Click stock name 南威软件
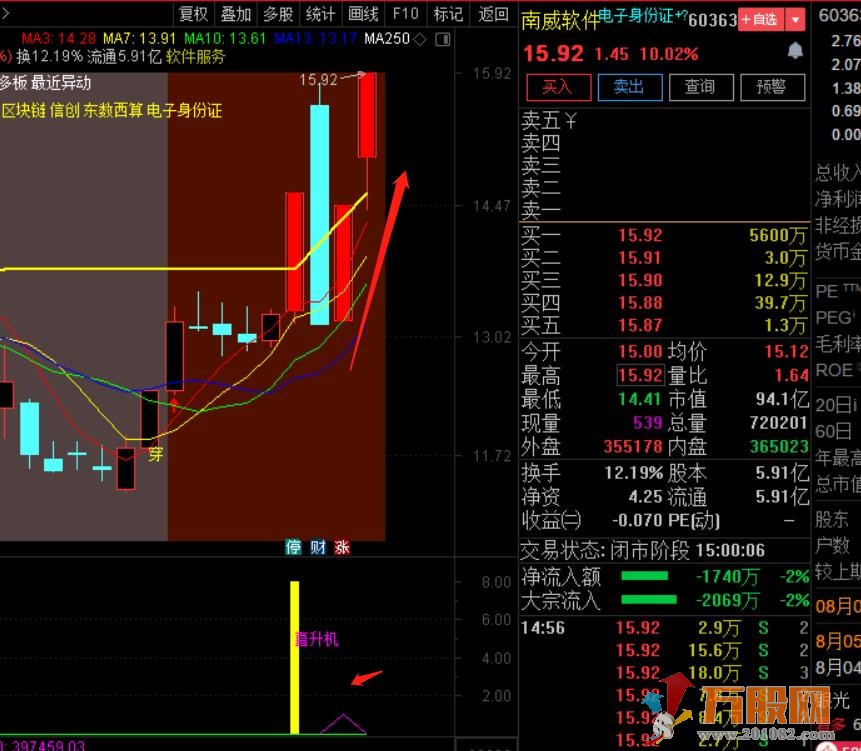Viewport: 861px width, 751px height. (x=560, y=20)
